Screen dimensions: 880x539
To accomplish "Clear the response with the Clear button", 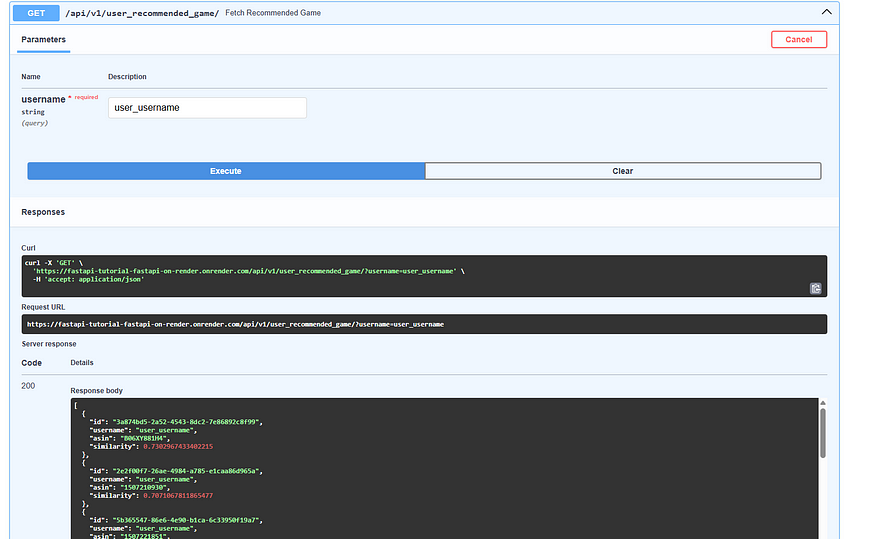I will (622, 171).
